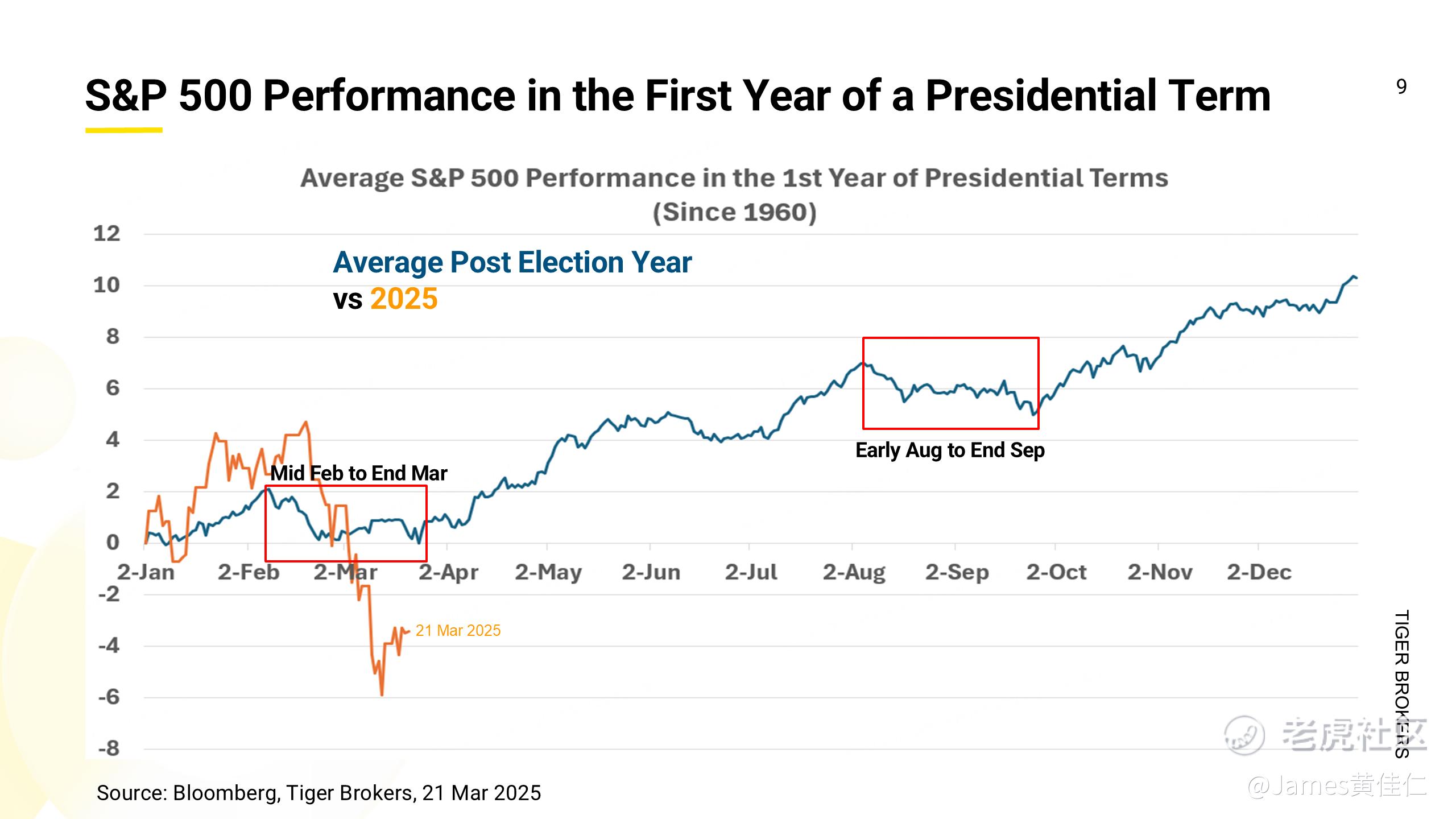The width and height of the screenshot is (1456, 819).
Task: Click the y-axis value 12
Action: (x=107, y=233)
